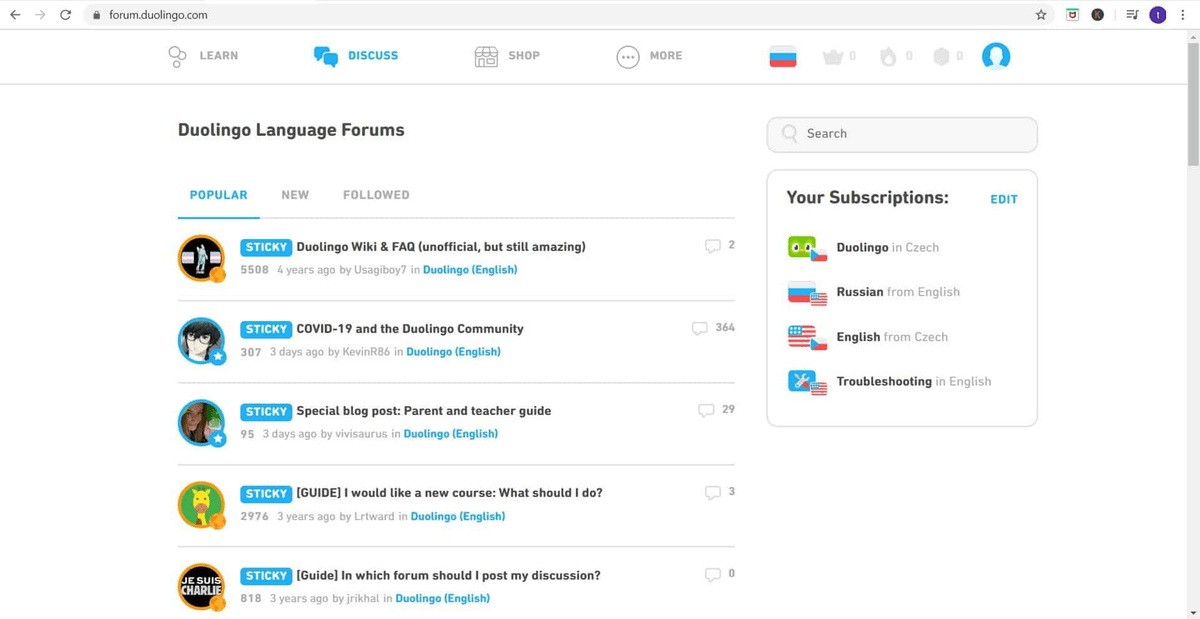1200x619 pixels.
Task: Open Duolingo Wiki & FAQ post
Action: coord(441,246)
